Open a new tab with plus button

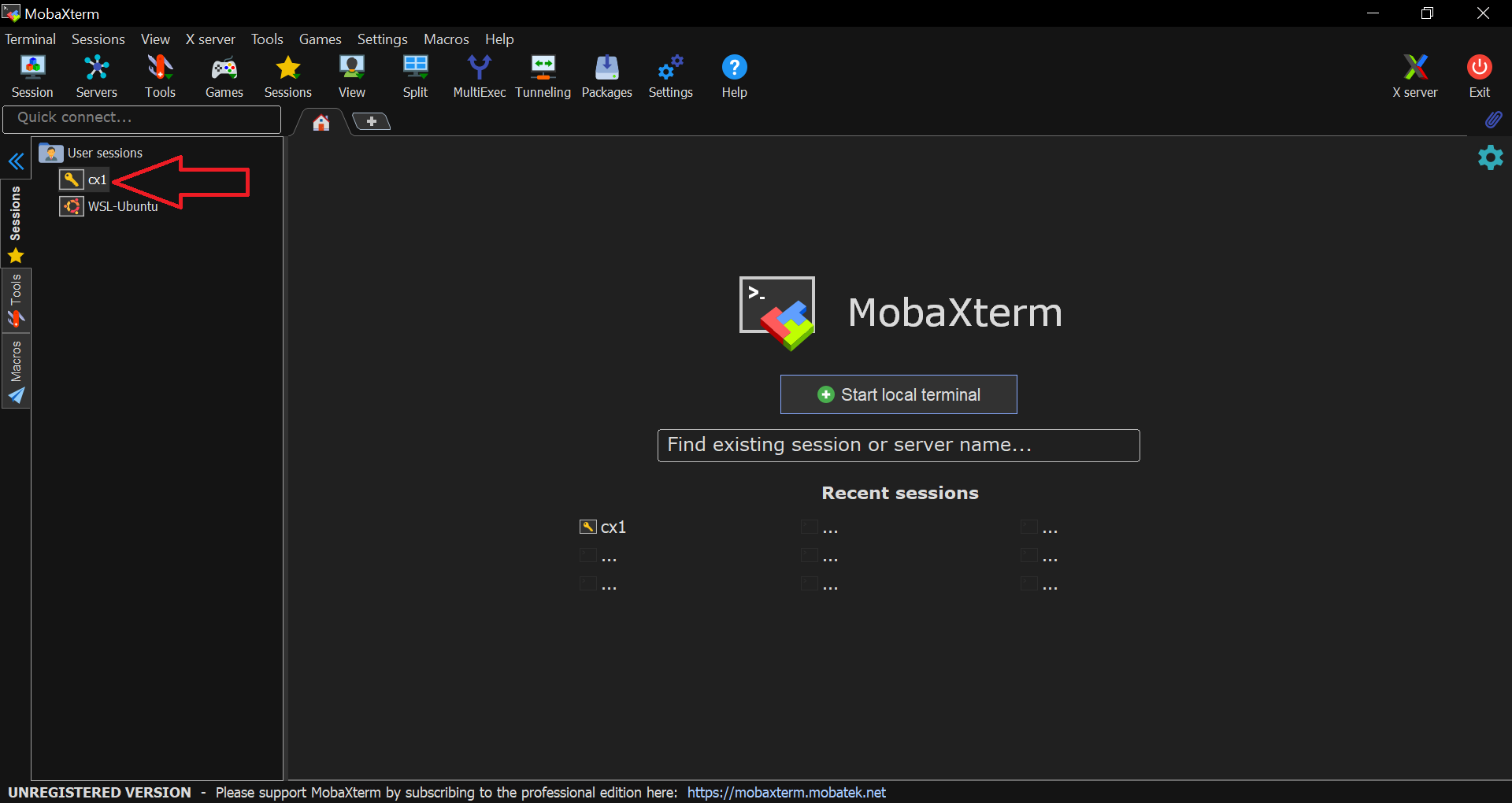371,121
